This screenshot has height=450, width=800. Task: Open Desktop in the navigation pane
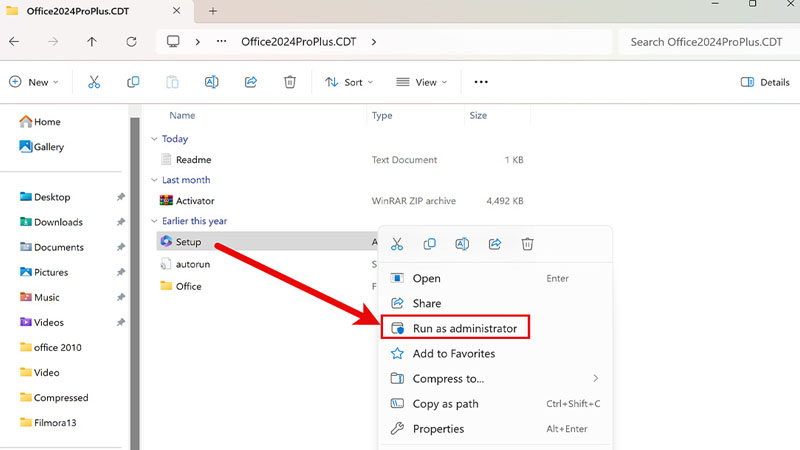45,197
